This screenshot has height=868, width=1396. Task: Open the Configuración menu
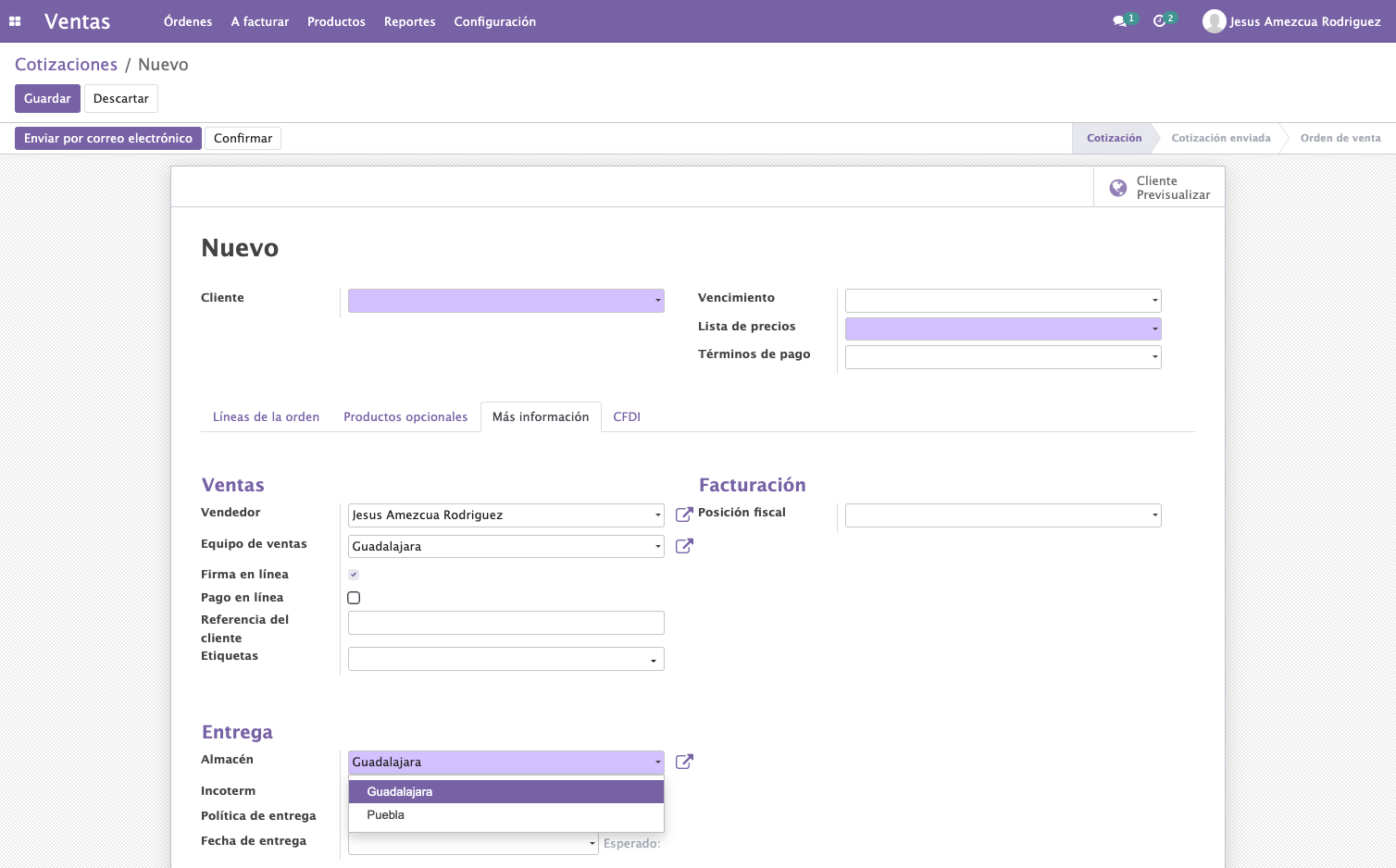pos(495,21)
